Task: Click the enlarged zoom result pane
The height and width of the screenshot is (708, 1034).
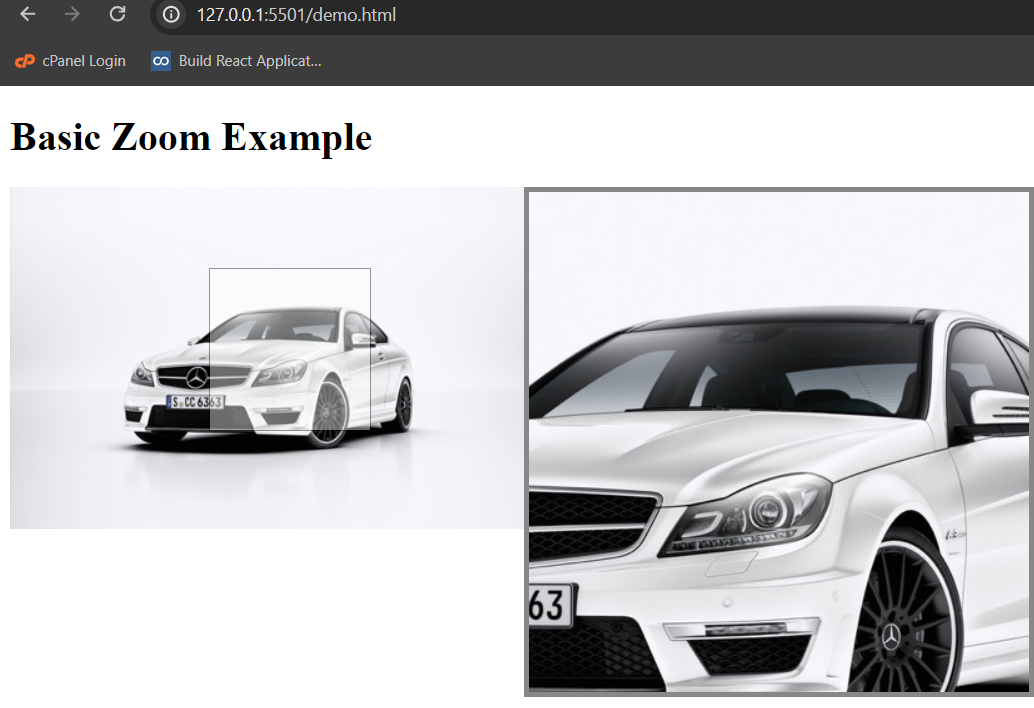Action: 779,442
